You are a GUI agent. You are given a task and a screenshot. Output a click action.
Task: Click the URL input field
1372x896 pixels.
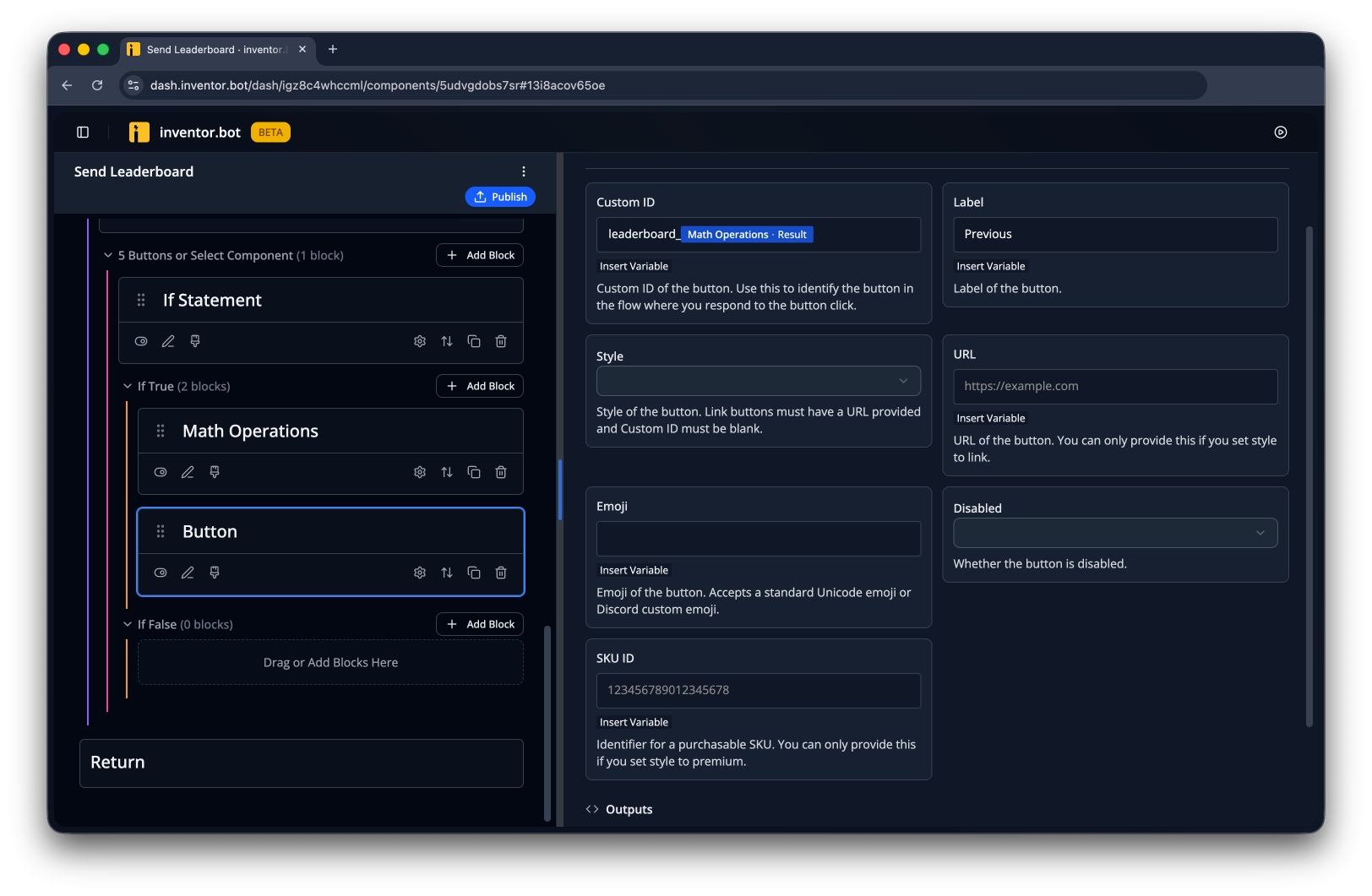(1115, 387)
